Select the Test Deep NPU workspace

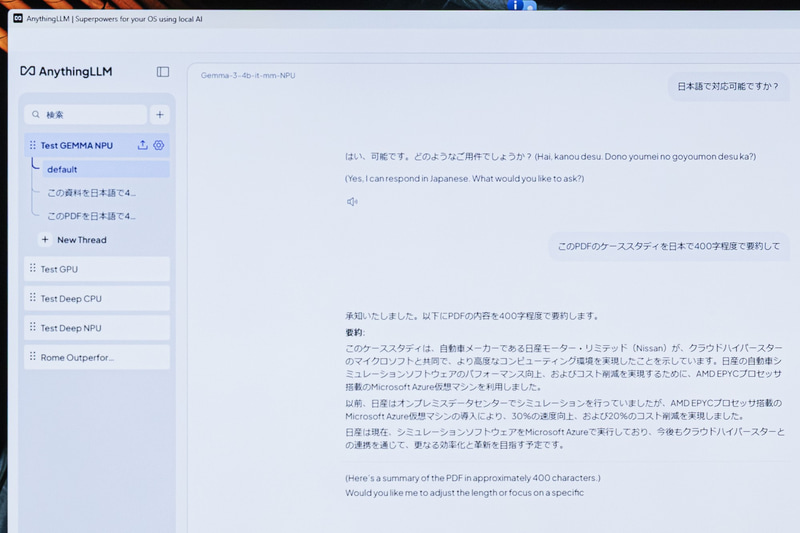(x=97, y=328)
